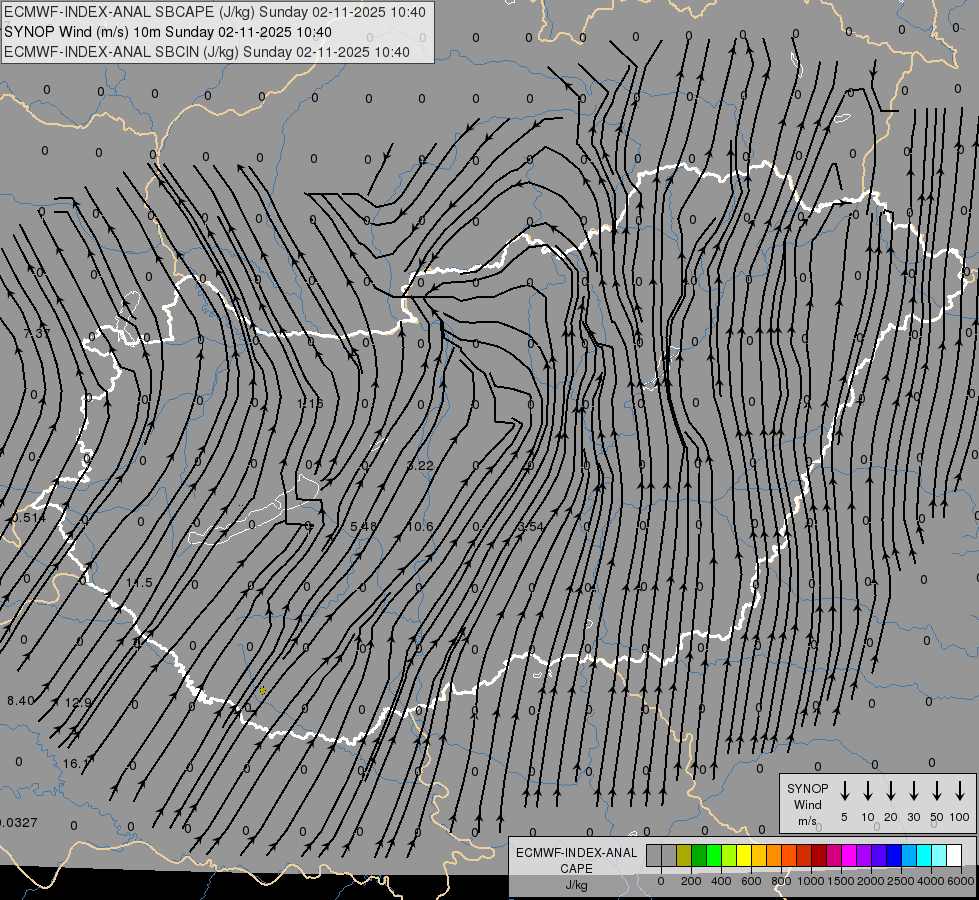The width and height of the screenshot is (979, 900).
Task: Click the 2000 tick label on the color bar
Action: click(x=870, y=881)
